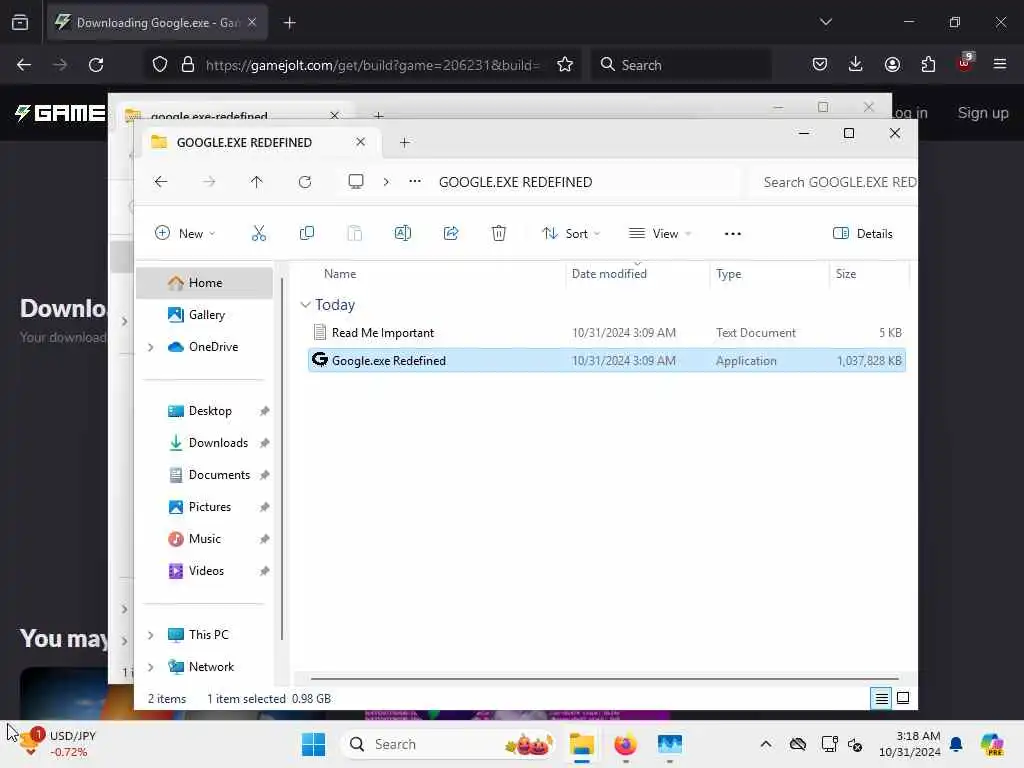Viewport: 1024px width, 768px height.
Task: Open Windows Start menu
Action: [x=313, y=744]
